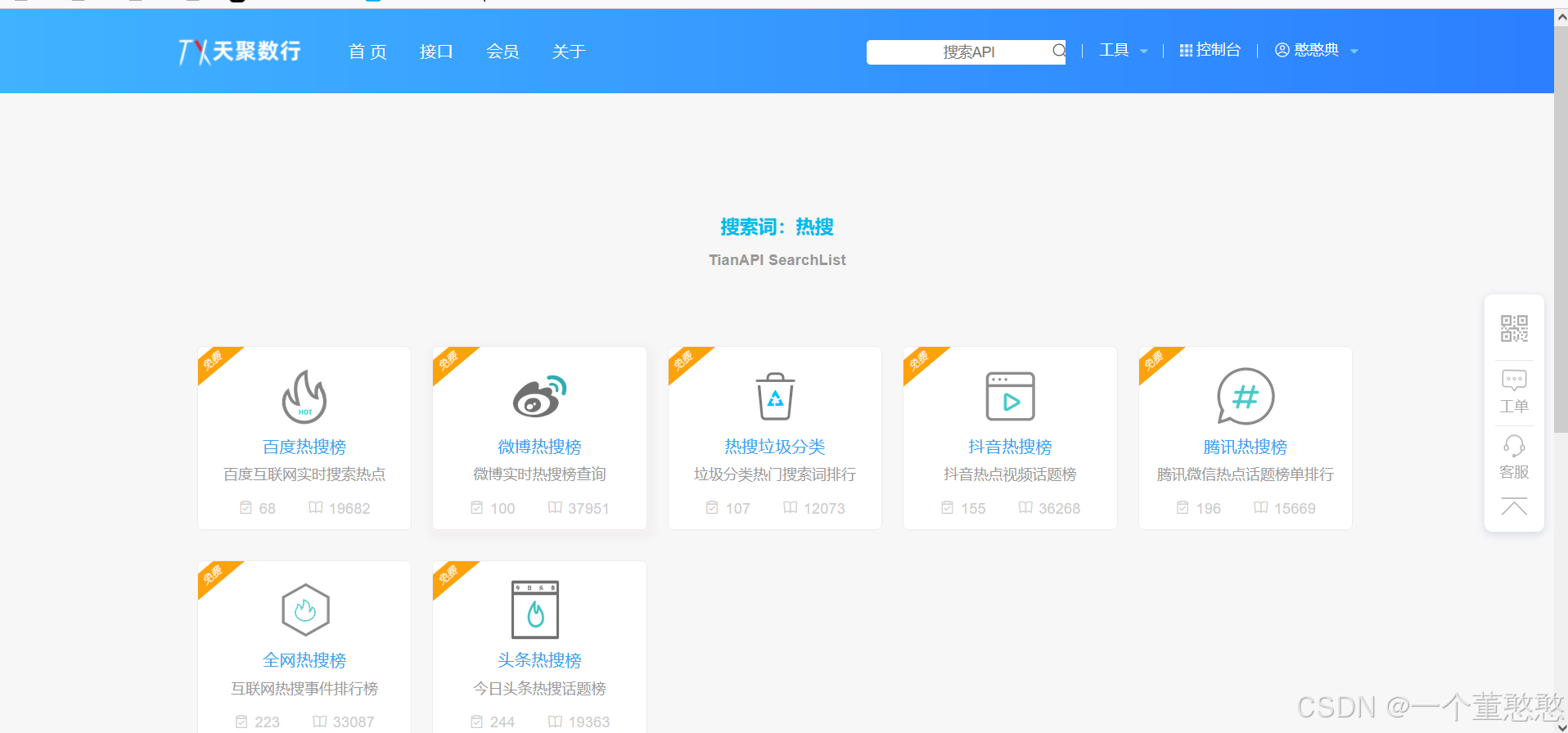Click the 腾讯热搜榜 hashtag bubble icon
Viewport: 1568px width, 733px height.
point(1246,397)
